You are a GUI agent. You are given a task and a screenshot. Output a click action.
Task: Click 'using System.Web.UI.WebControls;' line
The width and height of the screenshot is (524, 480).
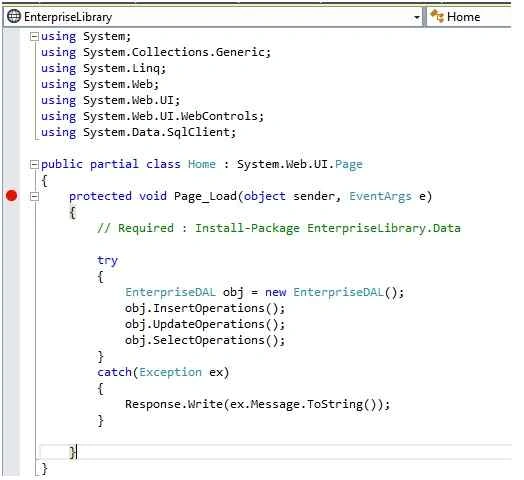click(x=152, y=116)
